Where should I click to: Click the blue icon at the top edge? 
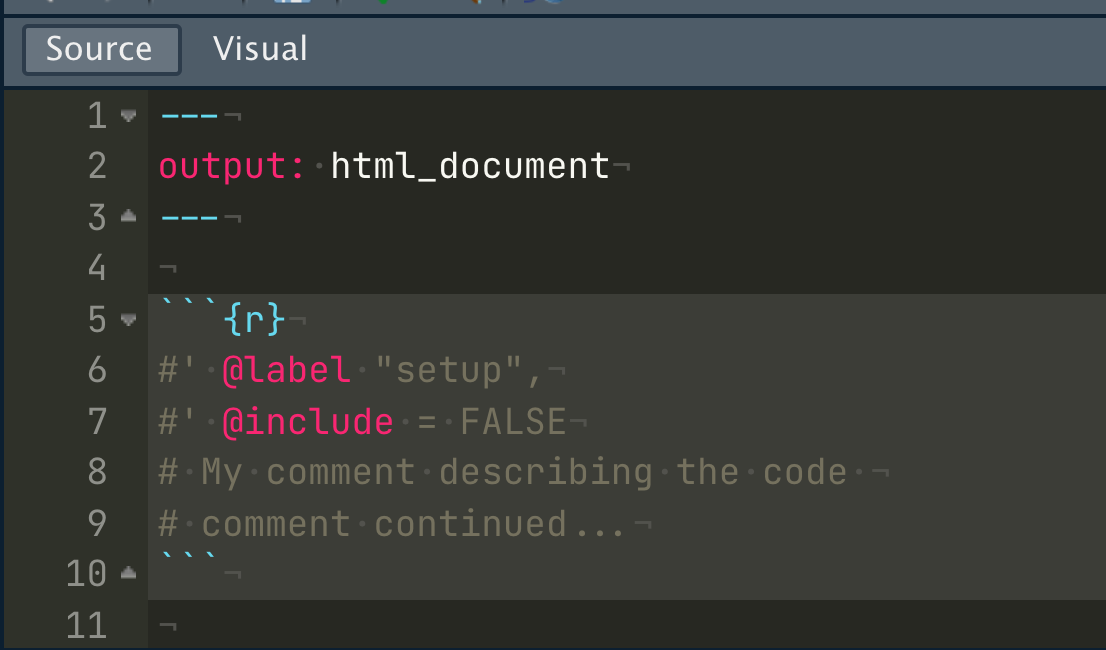pos(294,4)
